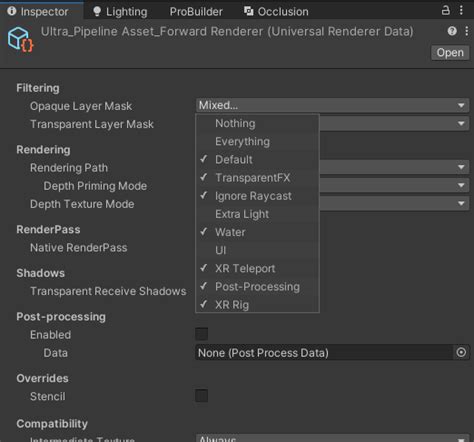Click the Overrides section header
The image size is (474, 442).
[x=42, y=378]
